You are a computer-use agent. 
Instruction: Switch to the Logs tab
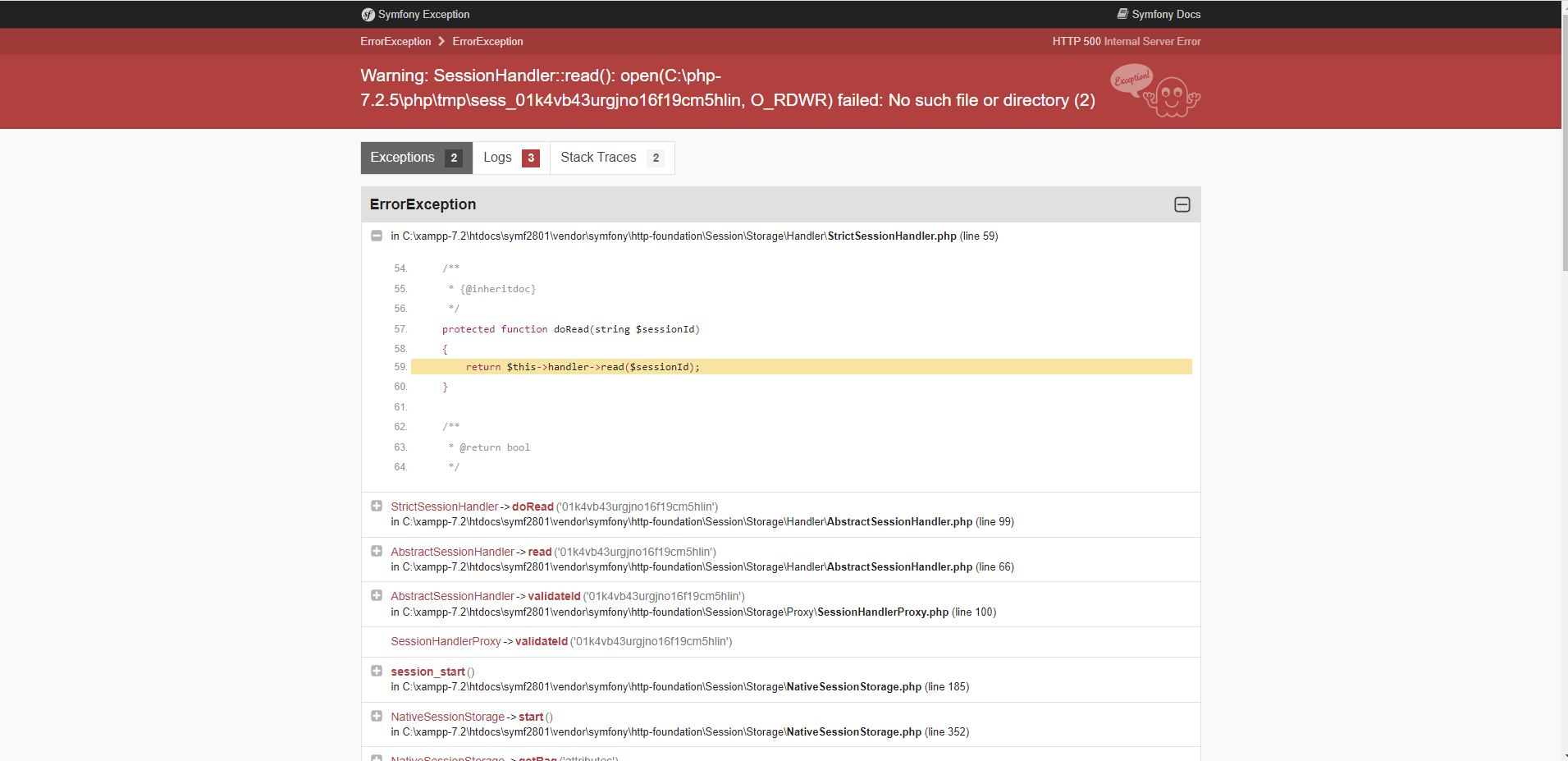(x=498, y=157)
